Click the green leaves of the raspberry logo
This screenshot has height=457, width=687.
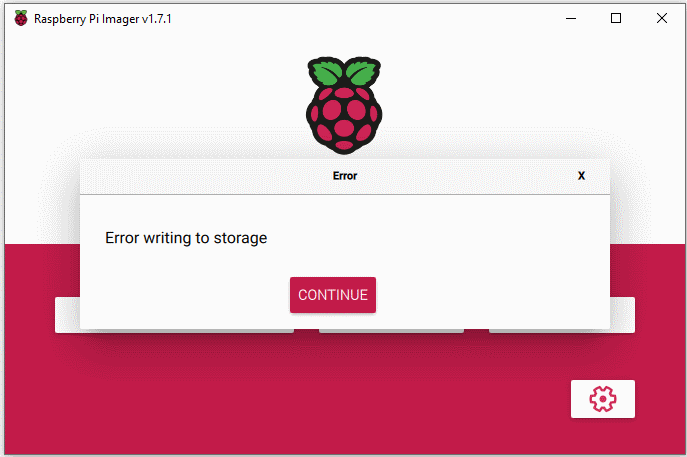[x=344, y=71]
